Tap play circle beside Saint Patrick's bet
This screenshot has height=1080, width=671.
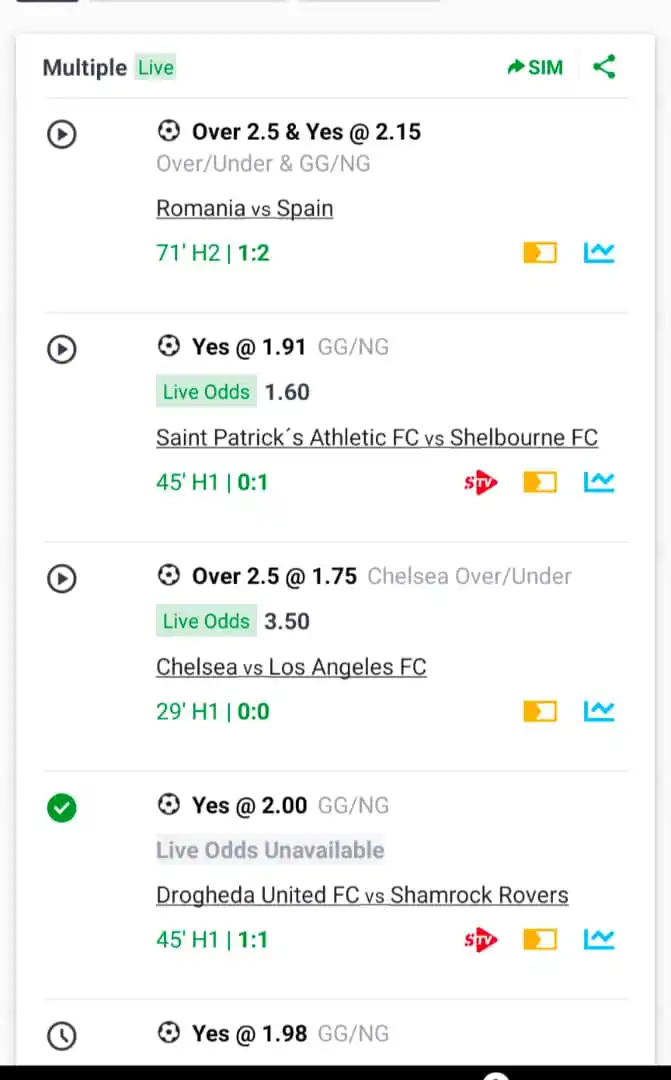pyautogui.click(x=62, y=348)
